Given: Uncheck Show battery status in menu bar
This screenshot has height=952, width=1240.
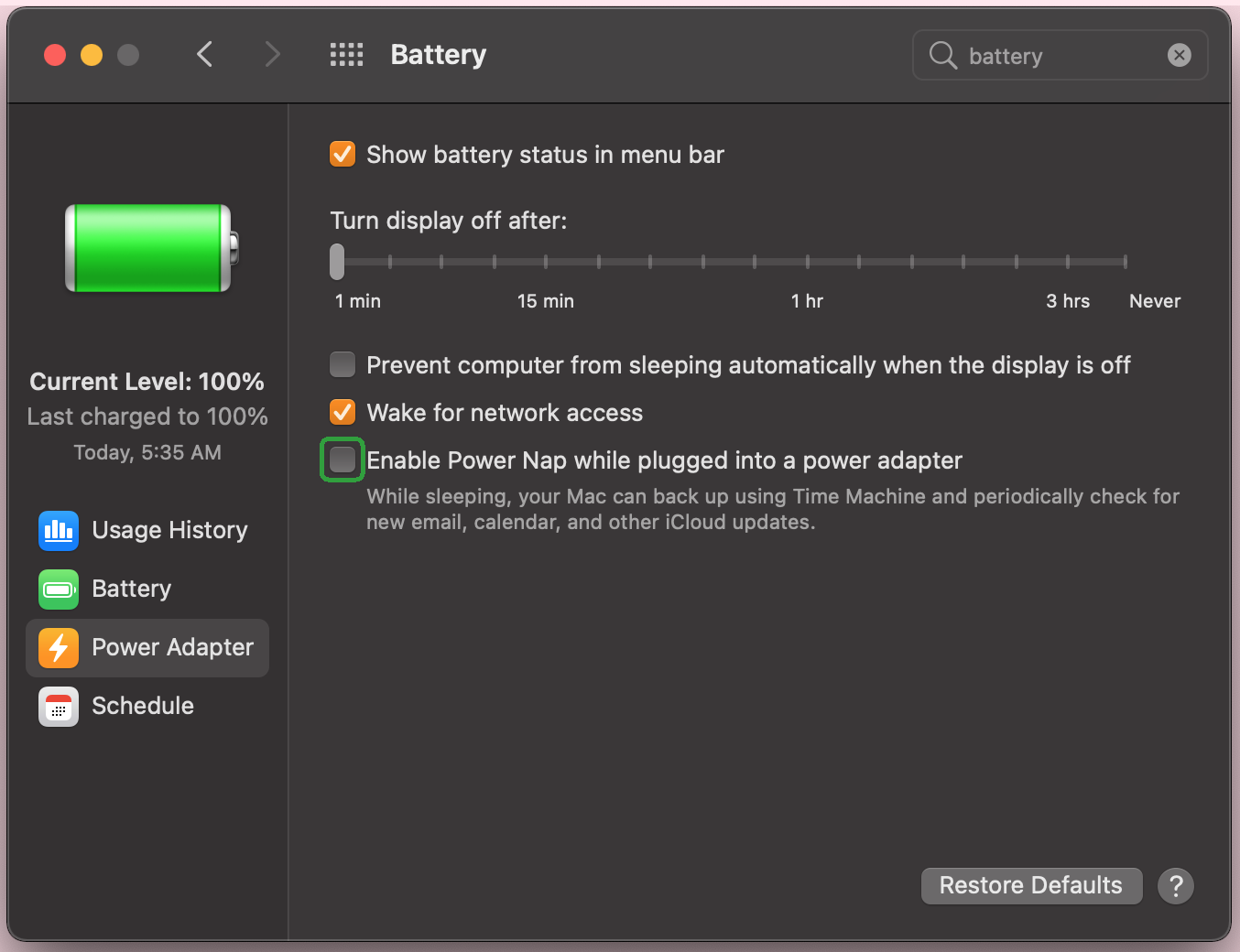Looking at the screenshot, I should 343,154.
